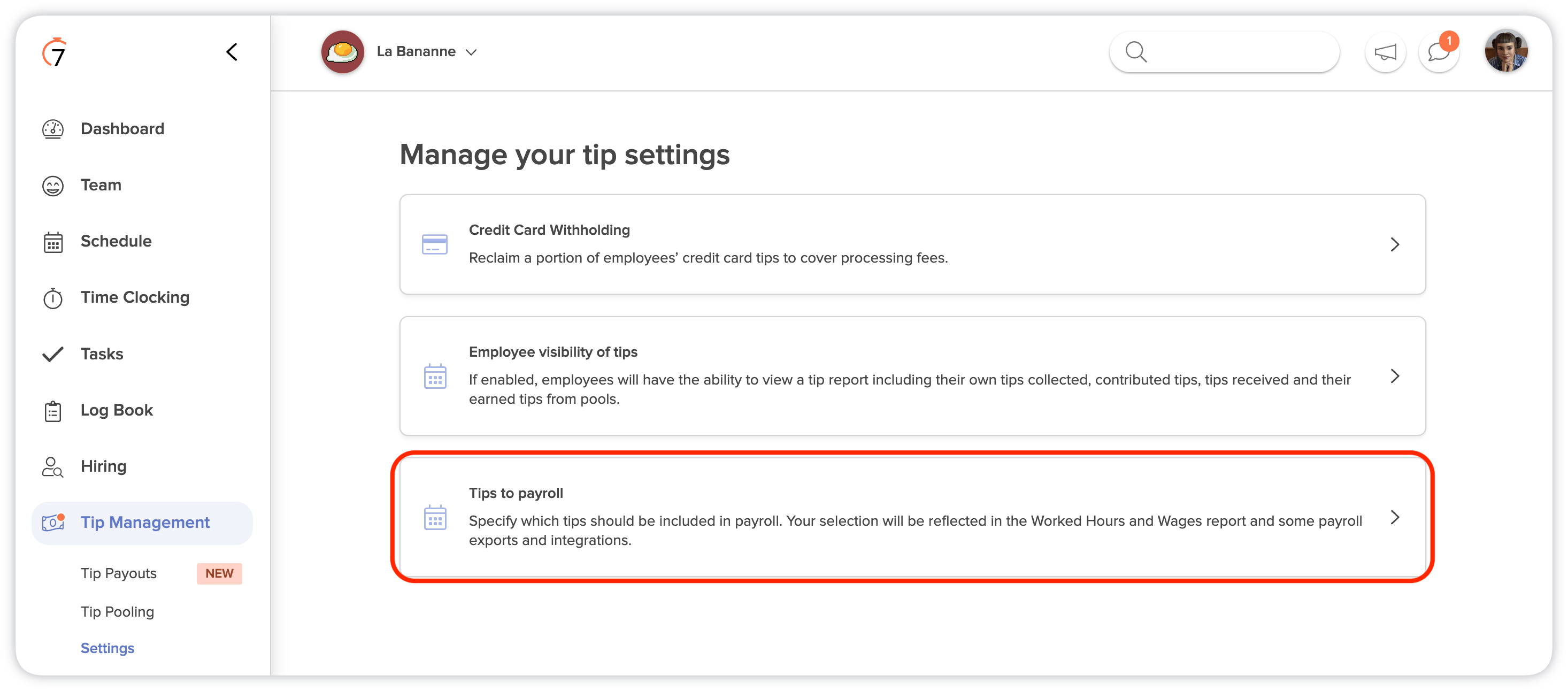Open Employee visibility of tips chevron
This screenshot has height=691, width=1568.
[1395, 376]
